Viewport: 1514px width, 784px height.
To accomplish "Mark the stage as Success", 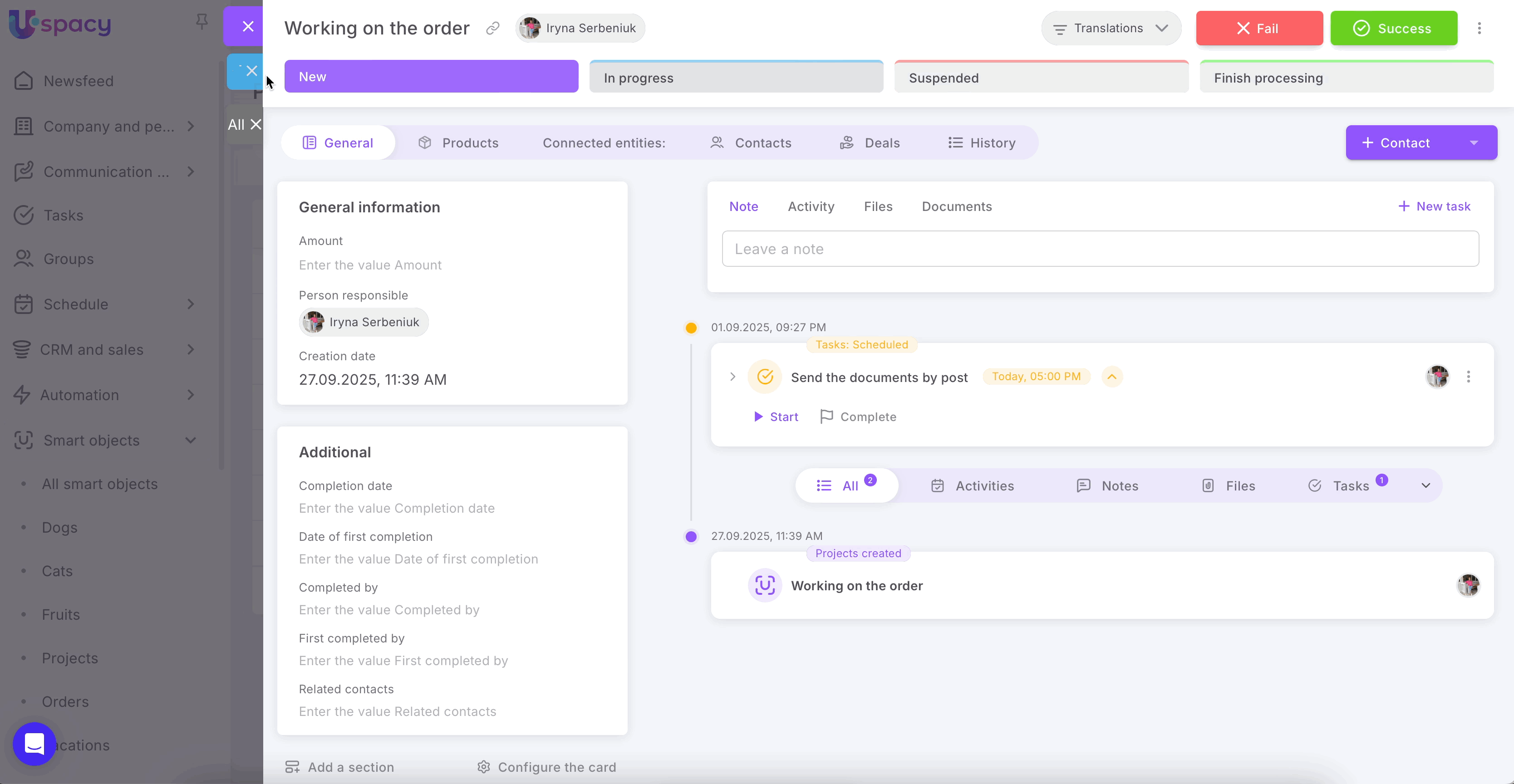I will click(1394, 28).
